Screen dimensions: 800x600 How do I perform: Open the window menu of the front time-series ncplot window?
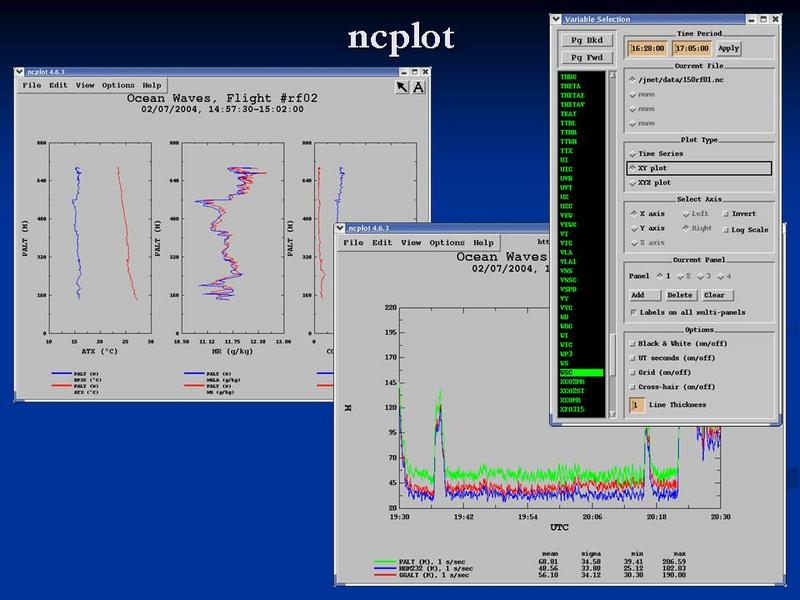(340, 228)
